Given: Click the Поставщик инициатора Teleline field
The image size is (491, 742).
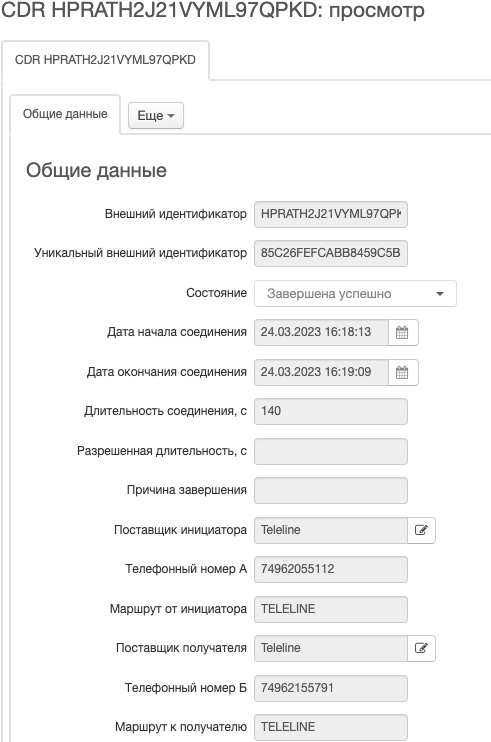Looking at the screenshot, I should click(x=331, y=530).
